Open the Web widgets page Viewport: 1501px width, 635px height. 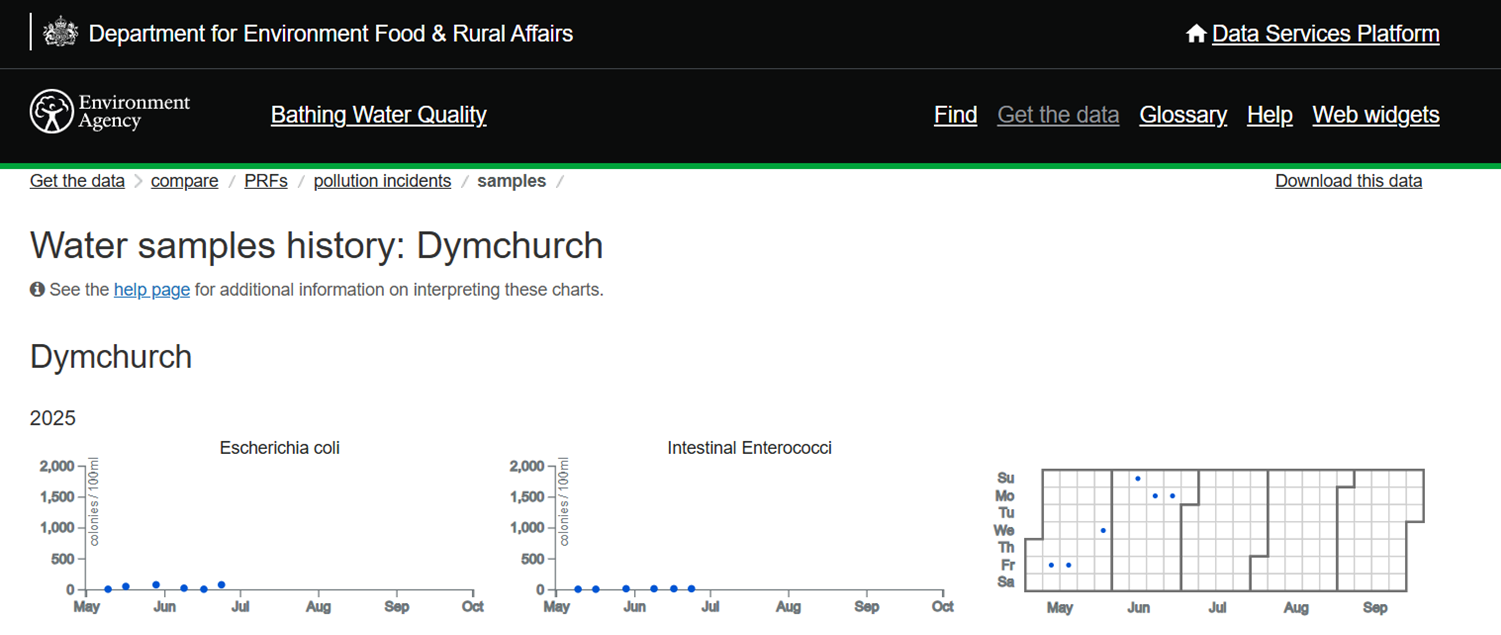[1376, 115]
